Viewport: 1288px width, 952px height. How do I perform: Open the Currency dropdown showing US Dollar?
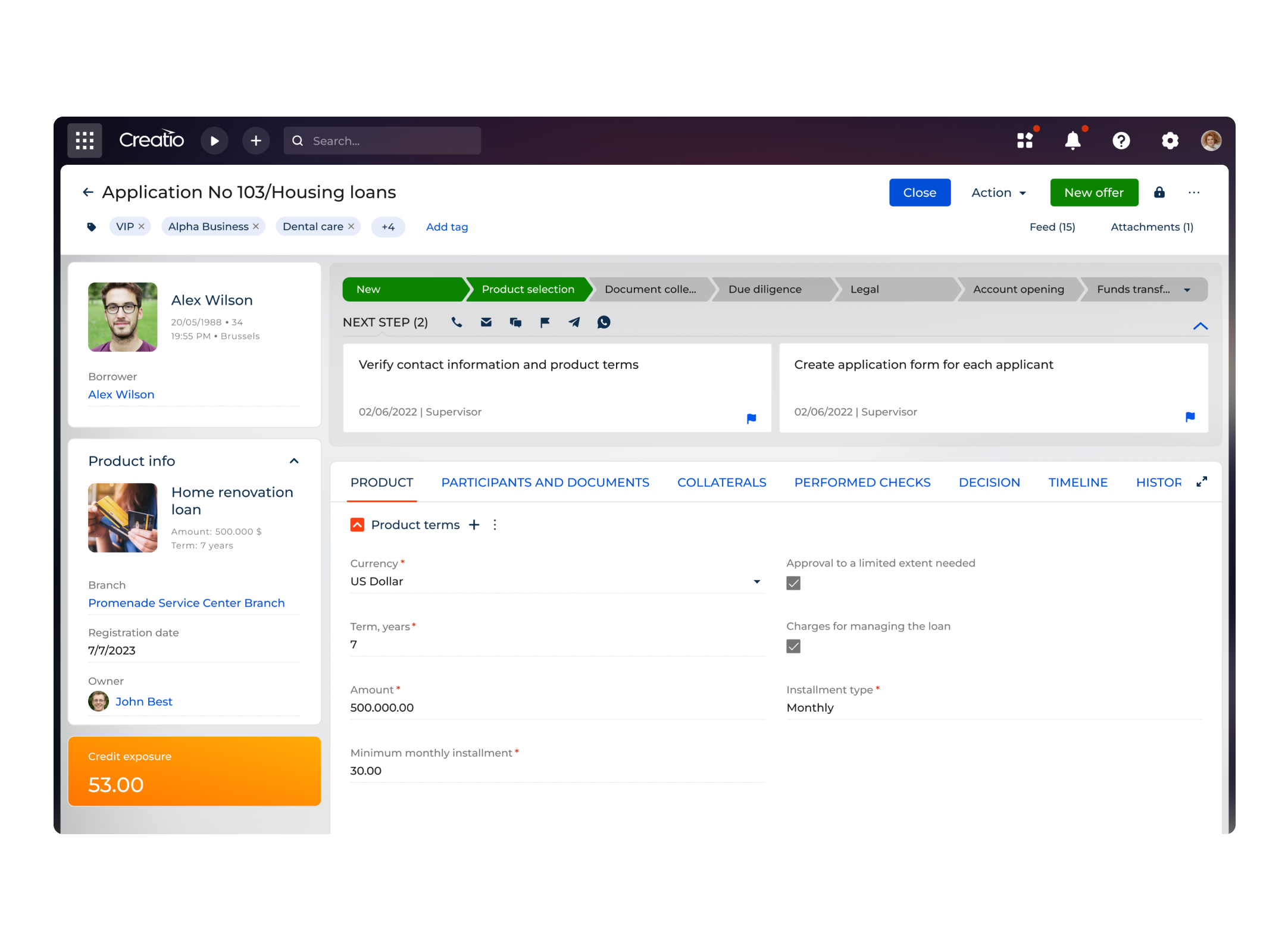click(x=756, y=581)
